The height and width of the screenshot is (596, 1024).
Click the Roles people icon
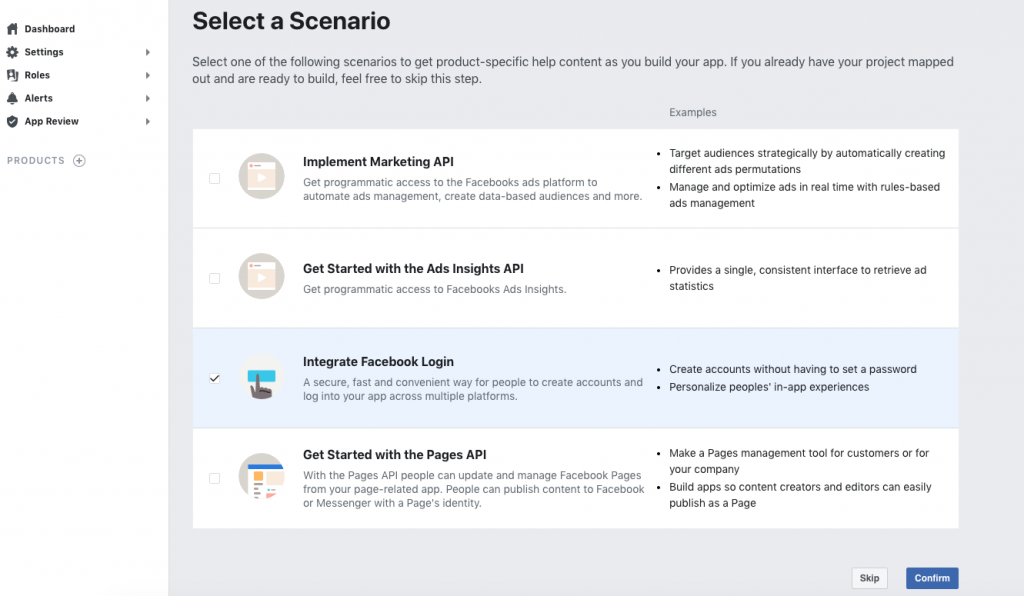pyautogui.click(x=12, y=75)
